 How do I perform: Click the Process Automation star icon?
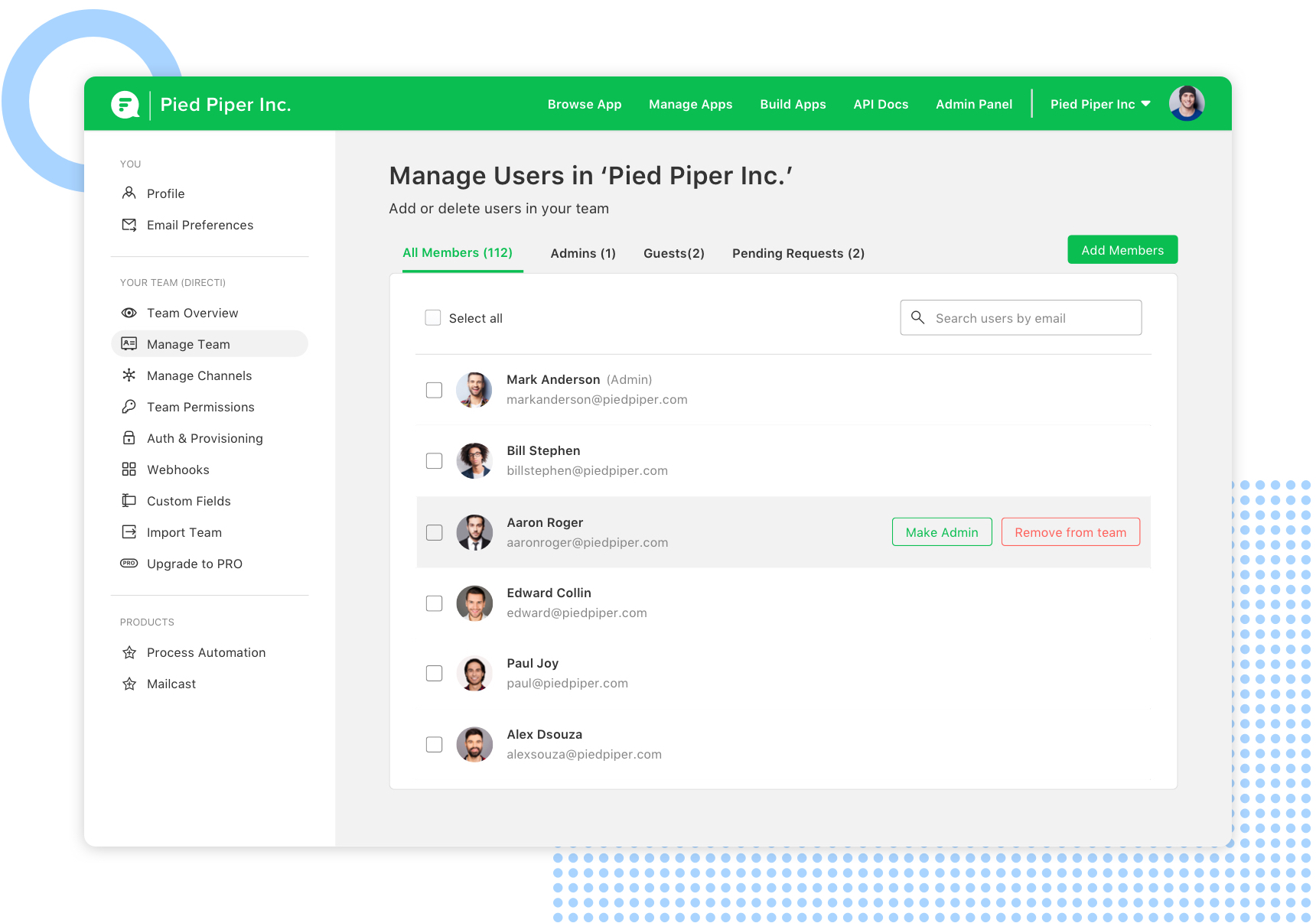pos(129,652)
